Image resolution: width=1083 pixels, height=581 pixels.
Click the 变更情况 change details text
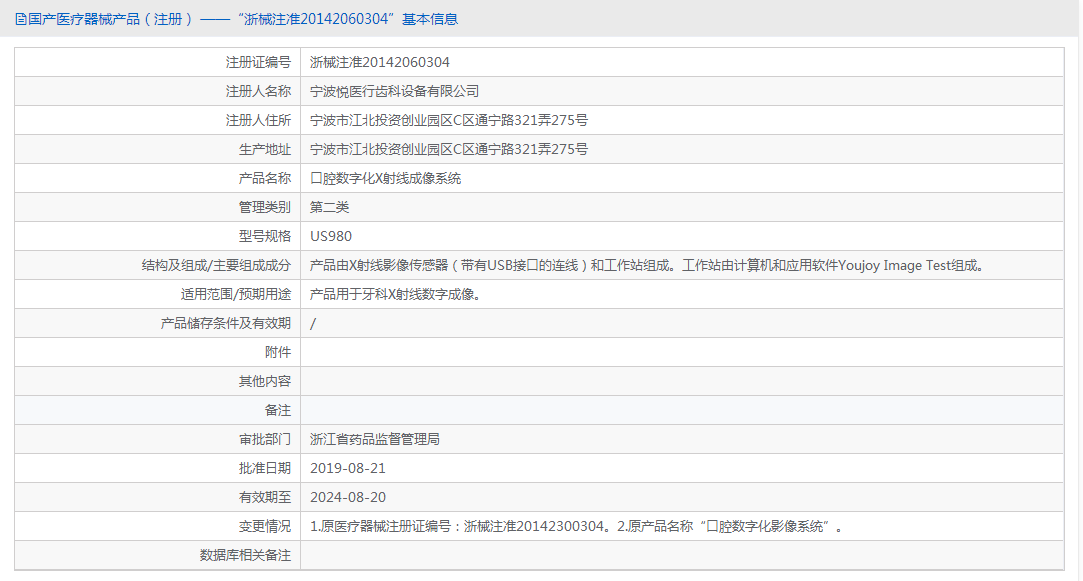pyautogui.click(x=577, y=526)
